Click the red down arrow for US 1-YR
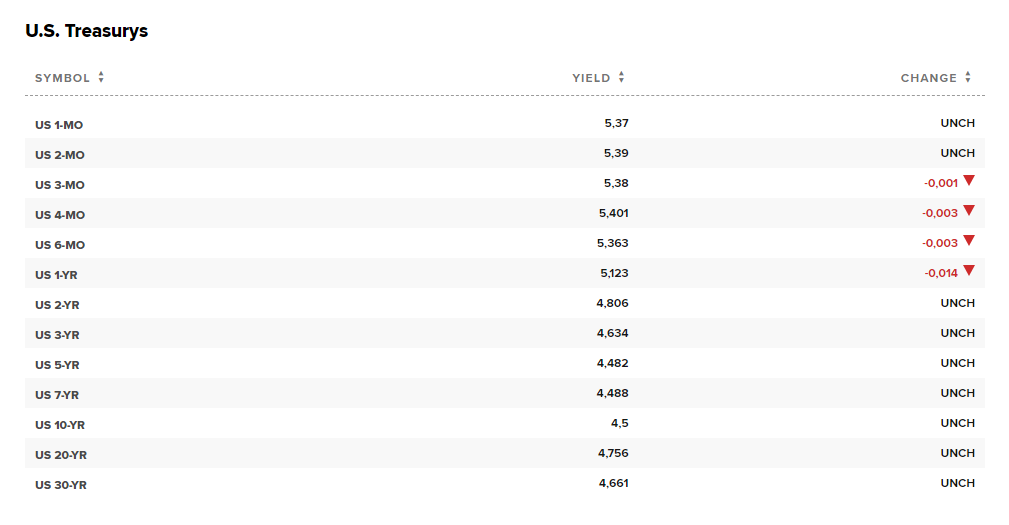This screenshot has width=1009, height=525. tap(969, 271)
